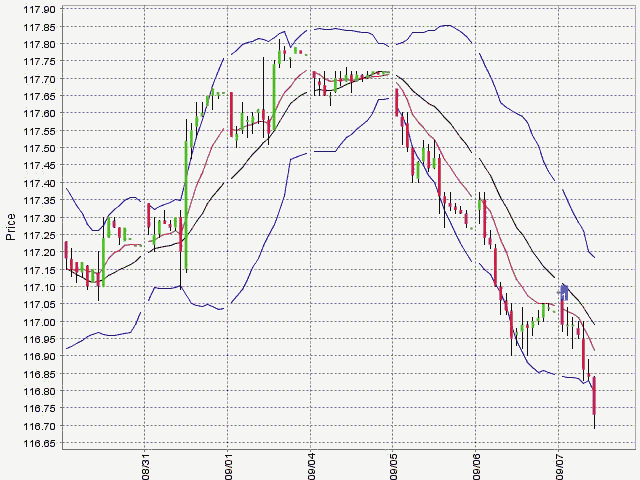The height and width of the screenshot is (480, 640).
Task: Select the 117.35 price label
Action: tap(40, 200)
